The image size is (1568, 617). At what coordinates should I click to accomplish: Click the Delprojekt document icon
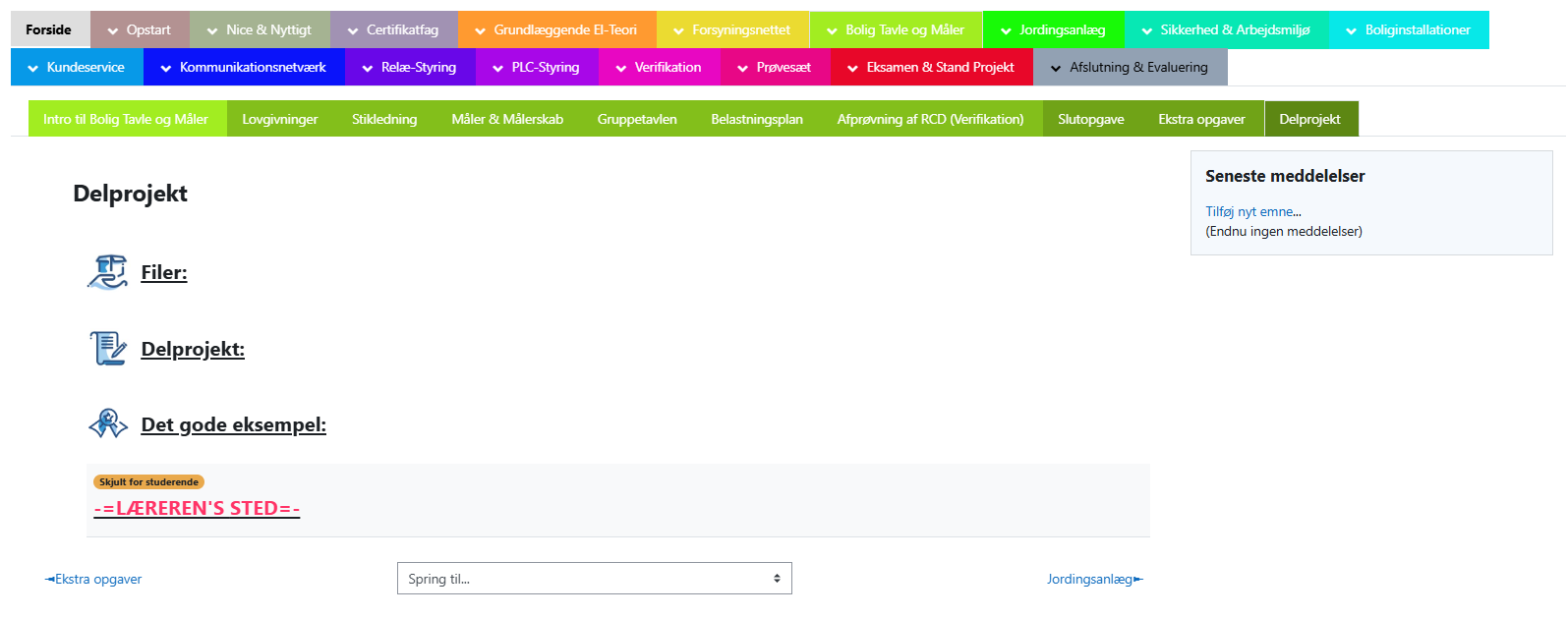pos(107,349)
